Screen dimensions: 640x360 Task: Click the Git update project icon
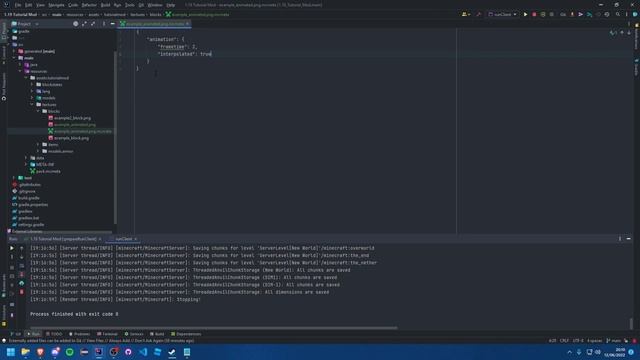[572, 14]
